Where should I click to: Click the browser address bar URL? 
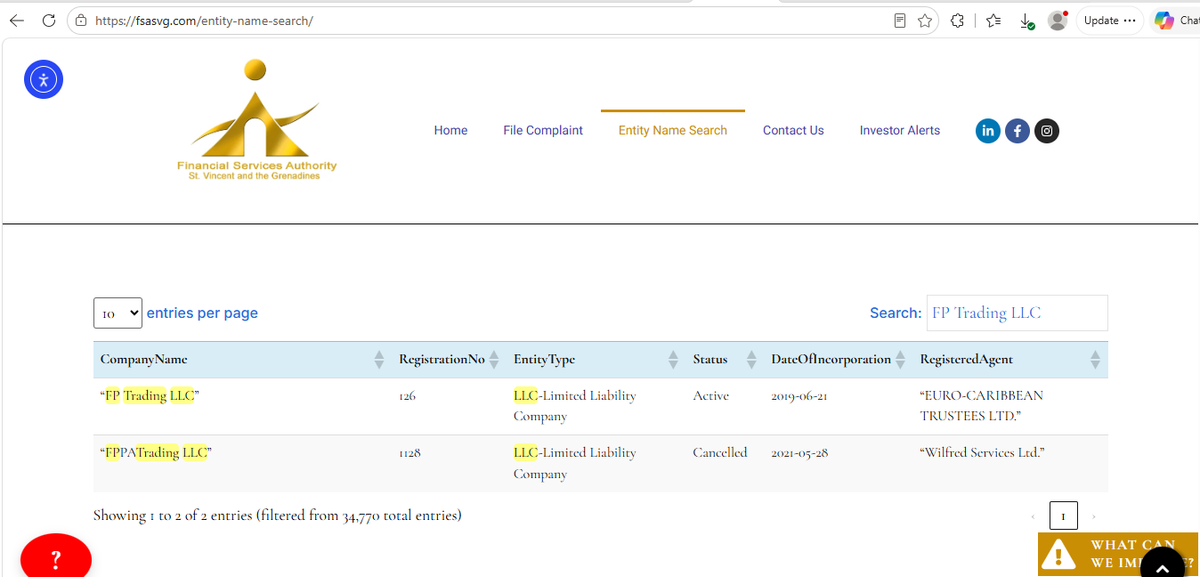(x=205, y=21)
